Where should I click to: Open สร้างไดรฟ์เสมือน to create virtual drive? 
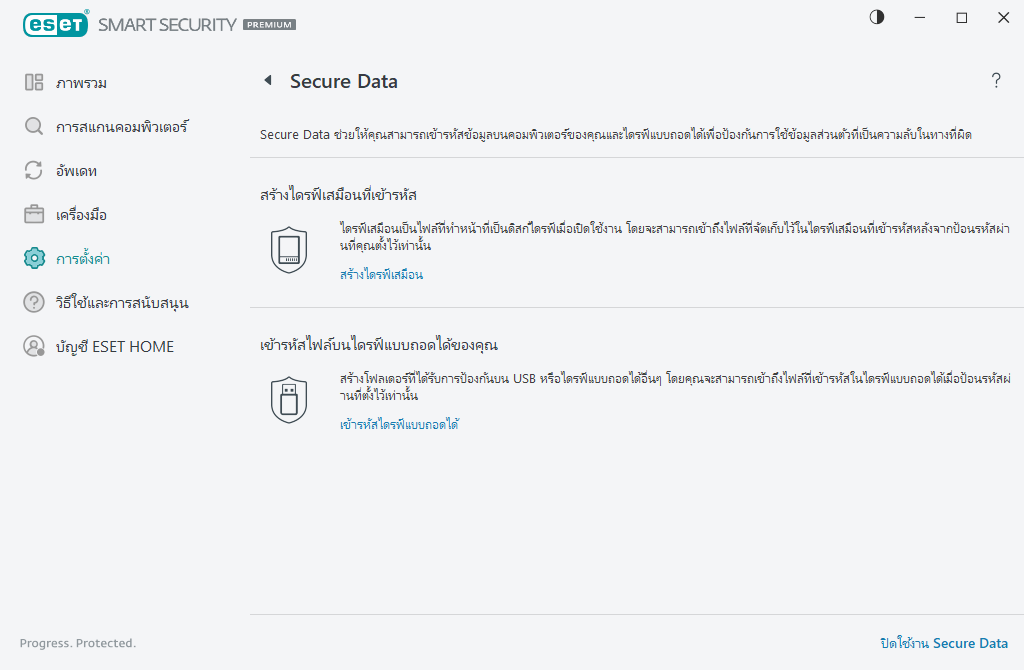click(x=379, y=273)
